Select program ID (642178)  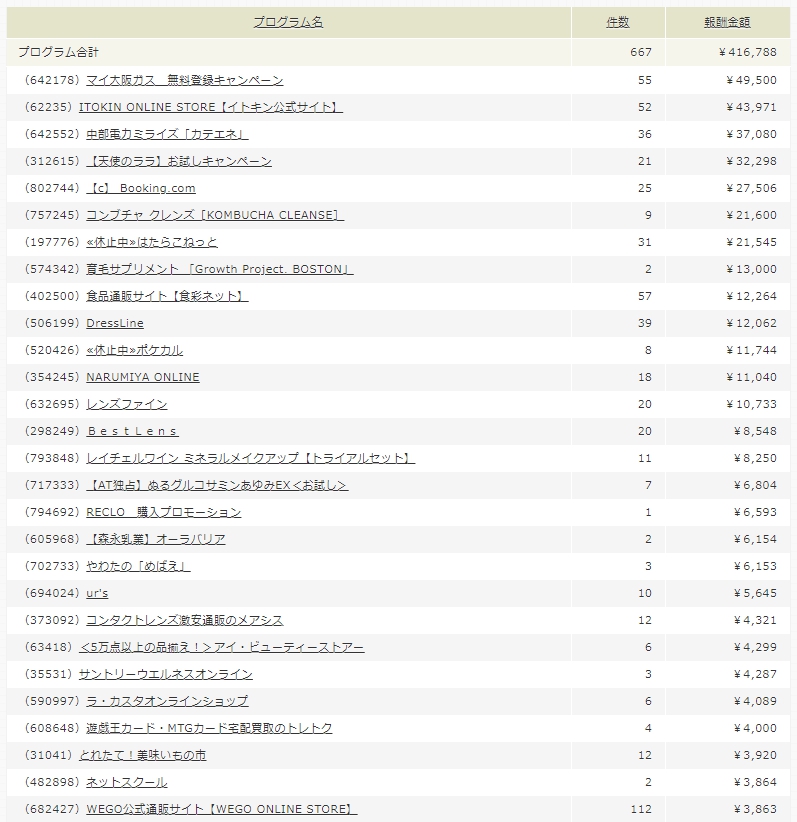coord(52,80)
